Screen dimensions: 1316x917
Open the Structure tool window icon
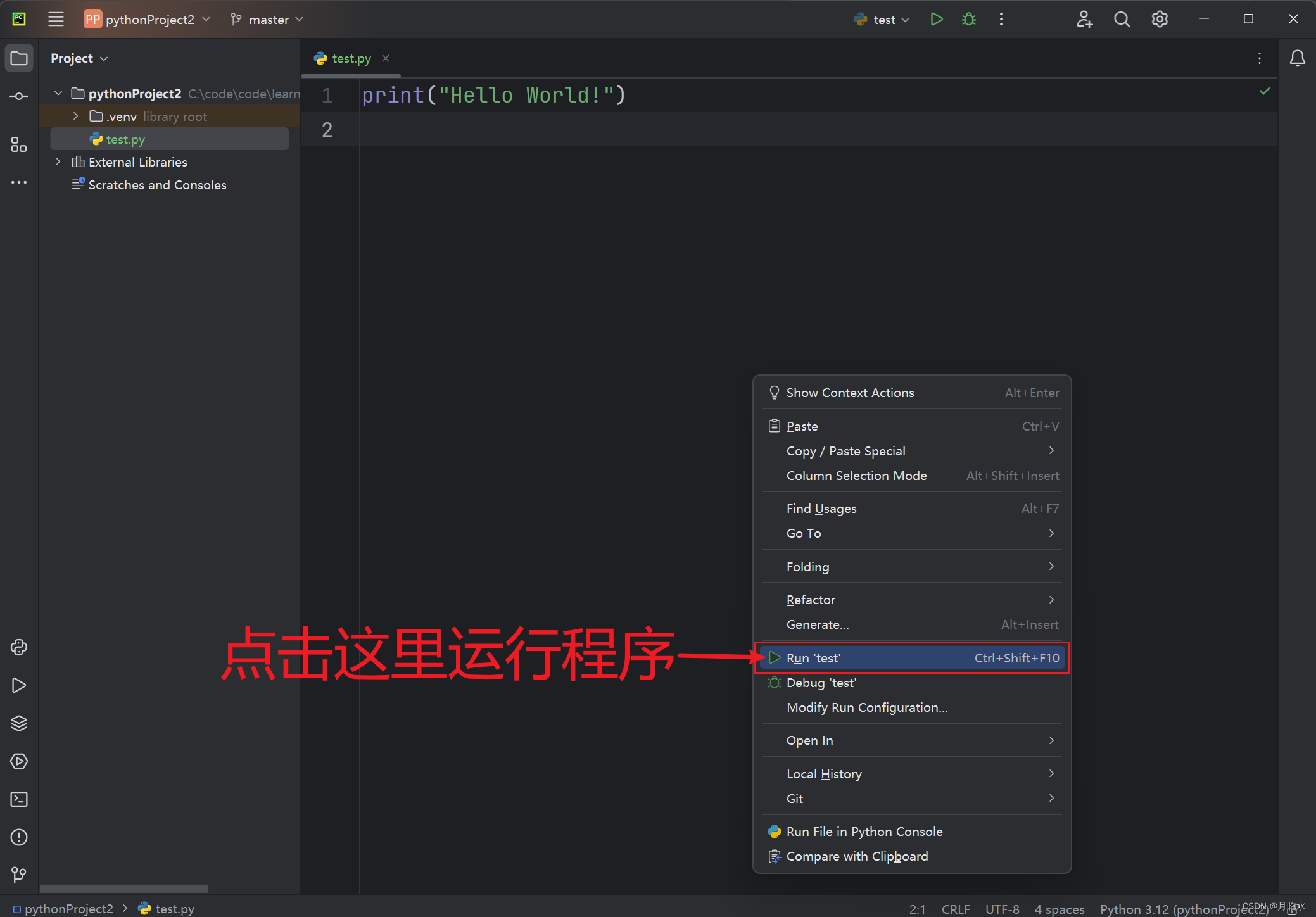(x=19, y=146)
